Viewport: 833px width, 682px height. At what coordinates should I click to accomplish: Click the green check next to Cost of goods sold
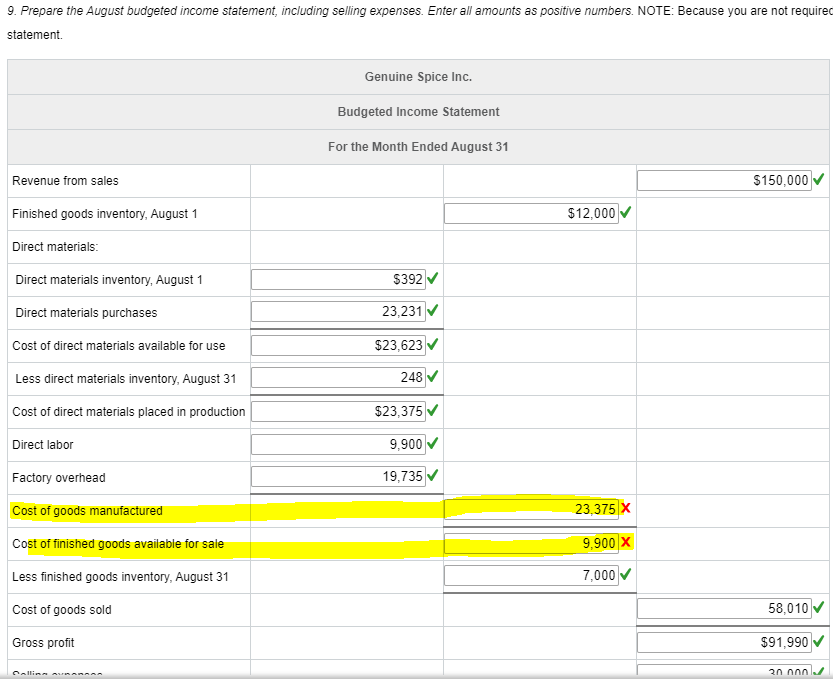[x=819, y=607]
